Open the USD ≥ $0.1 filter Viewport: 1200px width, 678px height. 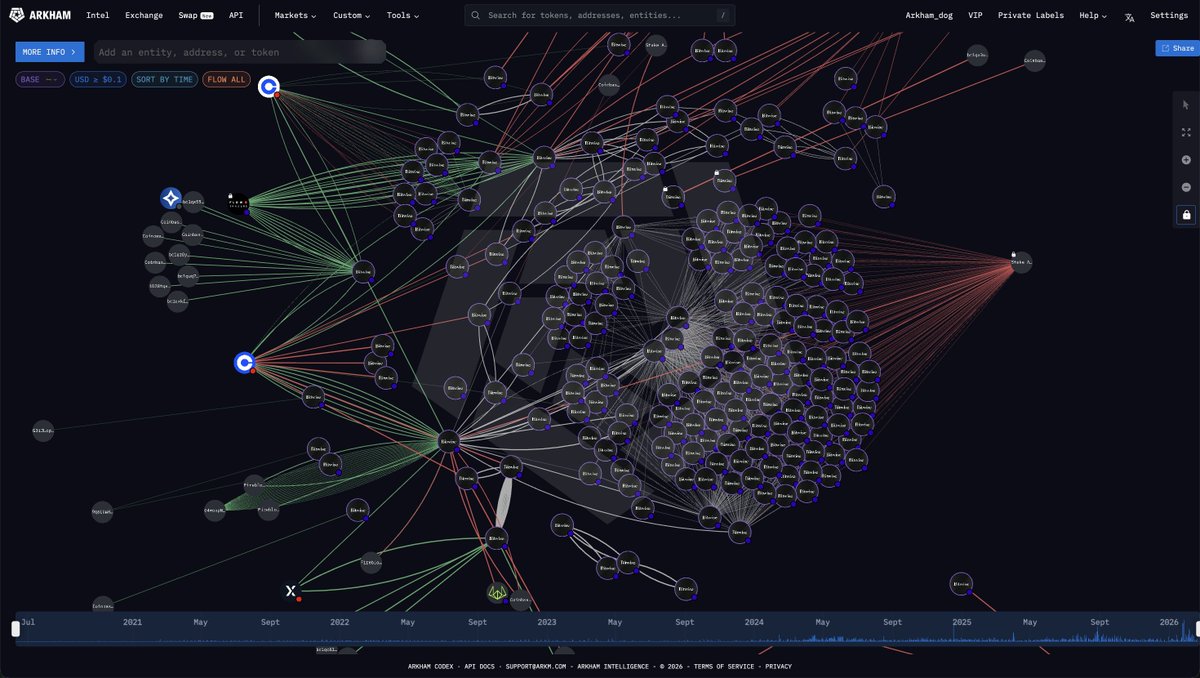(98, 79)
